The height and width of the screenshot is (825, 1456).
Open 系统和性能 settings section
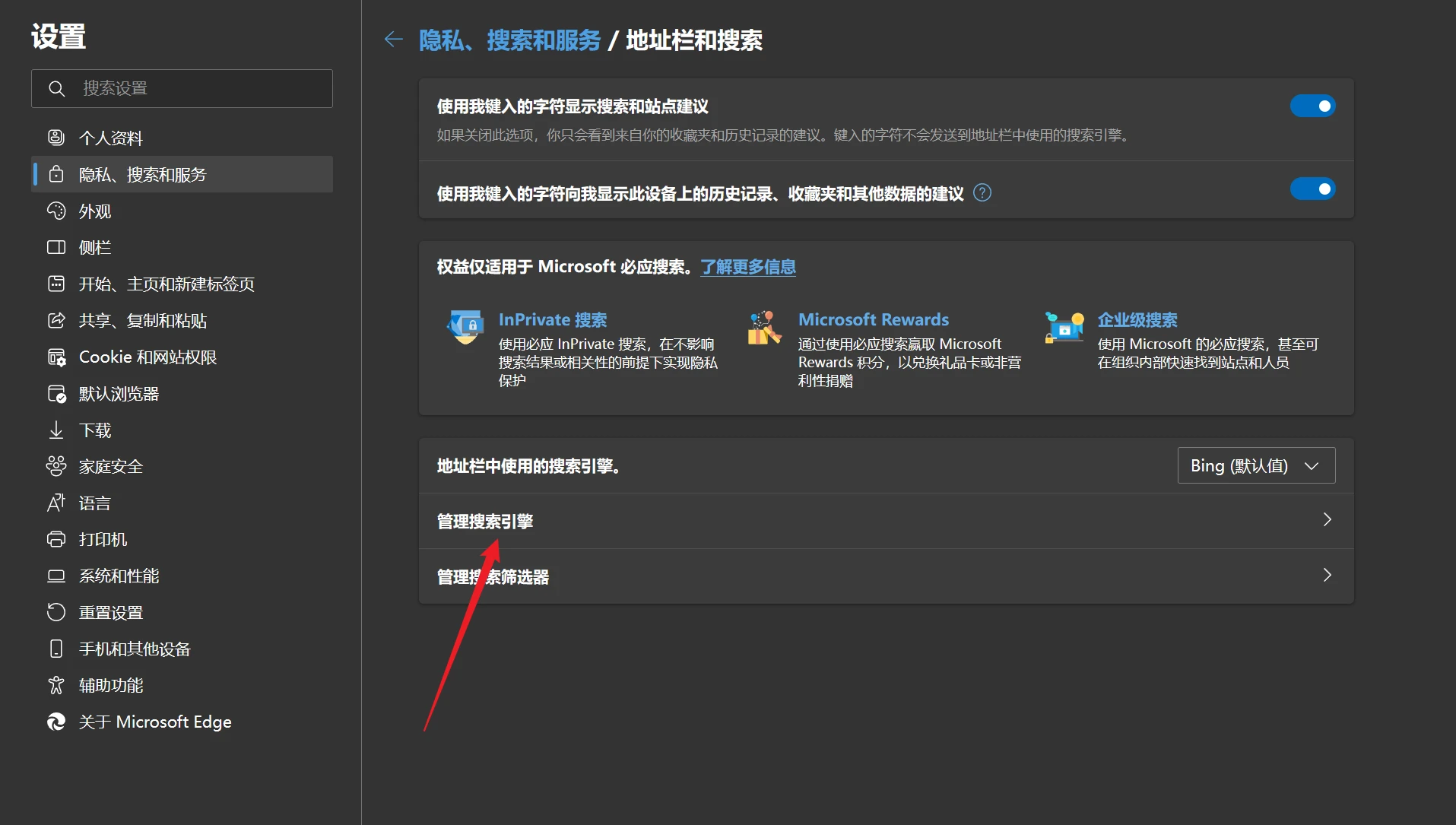point(182,576)
